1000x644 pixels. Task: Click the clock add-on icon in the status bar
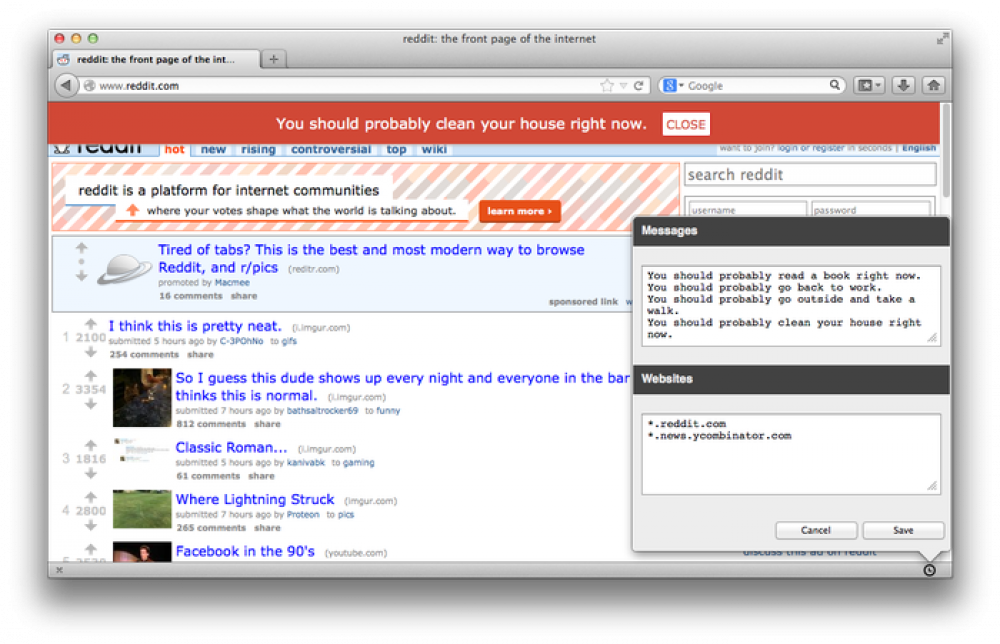929,570
